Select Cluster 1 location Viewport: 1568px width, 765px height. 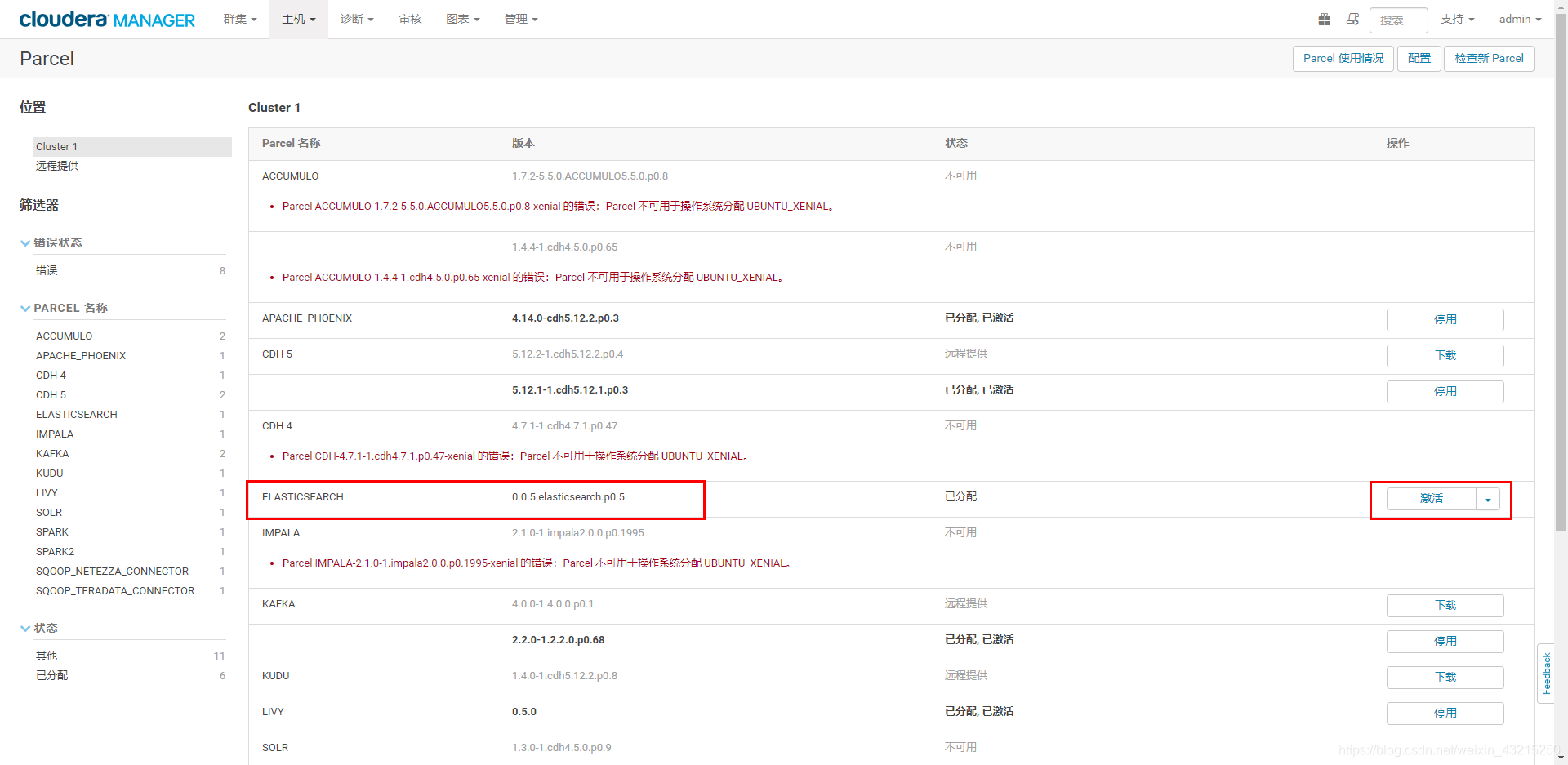click(x=132, y=146)
